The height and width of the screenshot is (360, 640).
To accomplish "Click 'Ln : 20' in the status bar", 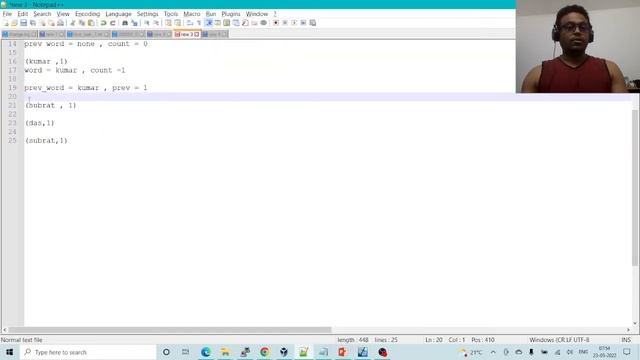I will click(x=433, y=340).
